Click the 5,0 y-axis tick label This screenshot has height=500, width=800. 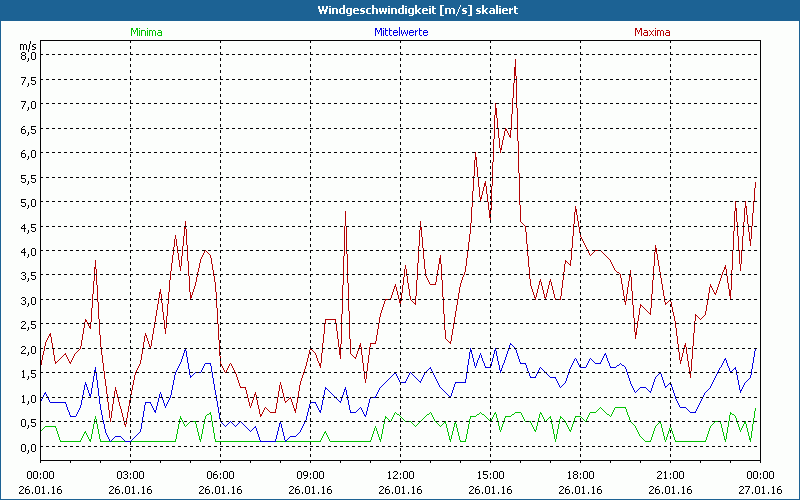[x=28, y=203]
